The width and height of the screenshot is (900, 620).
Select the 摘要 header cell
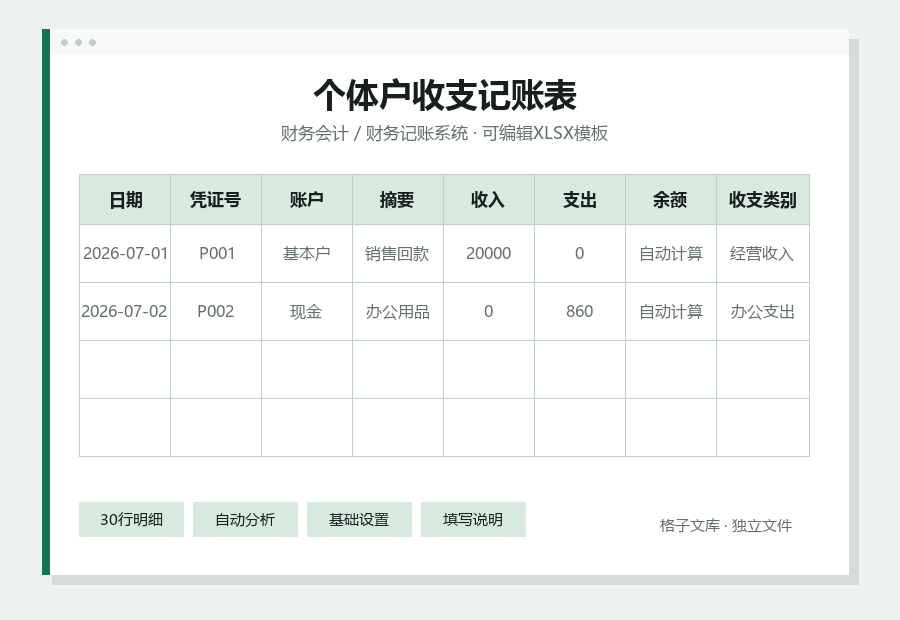(x=398, y=200)
